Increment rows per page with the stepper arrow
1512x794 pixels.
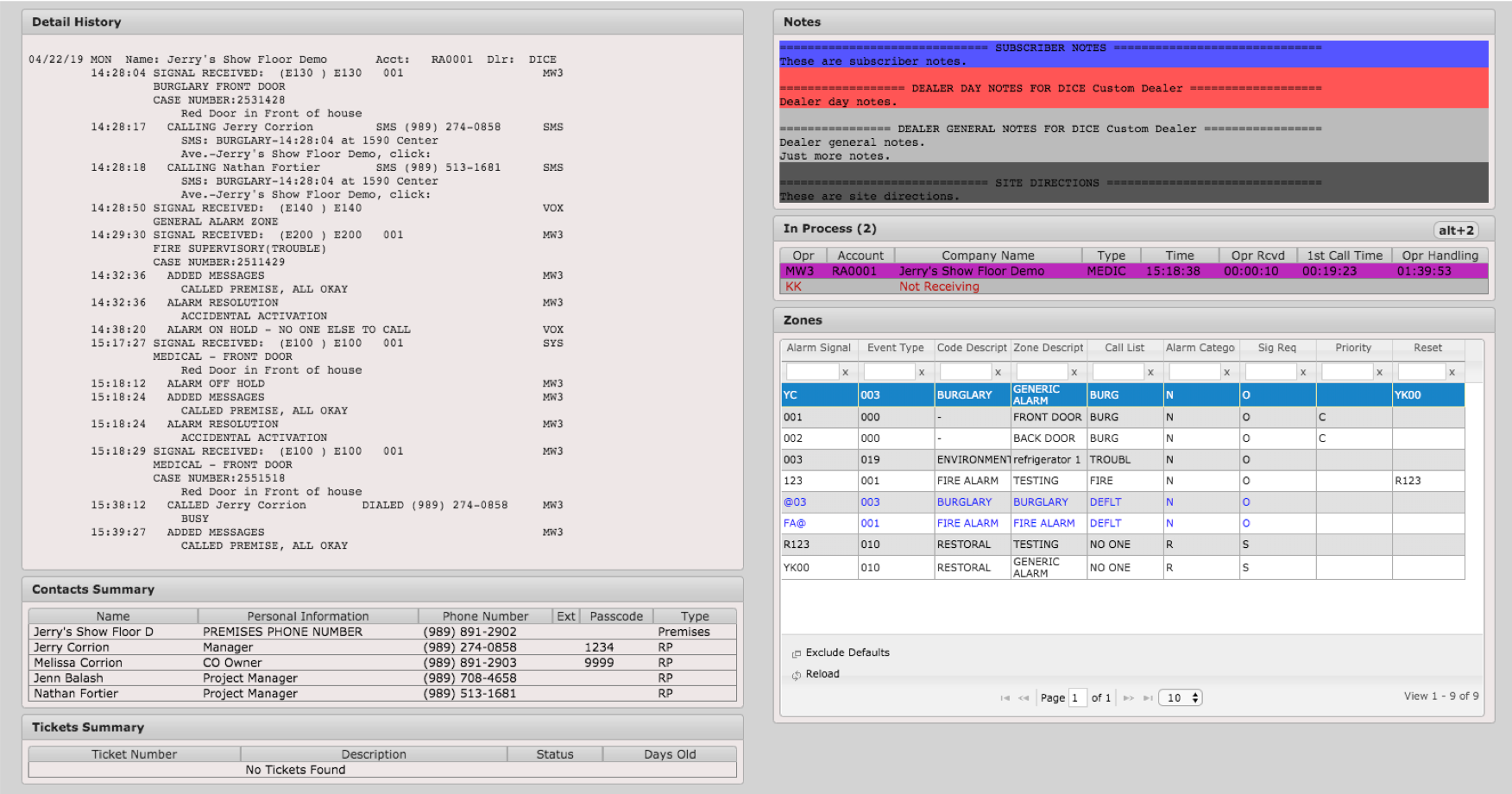[x=1194, y=694]
